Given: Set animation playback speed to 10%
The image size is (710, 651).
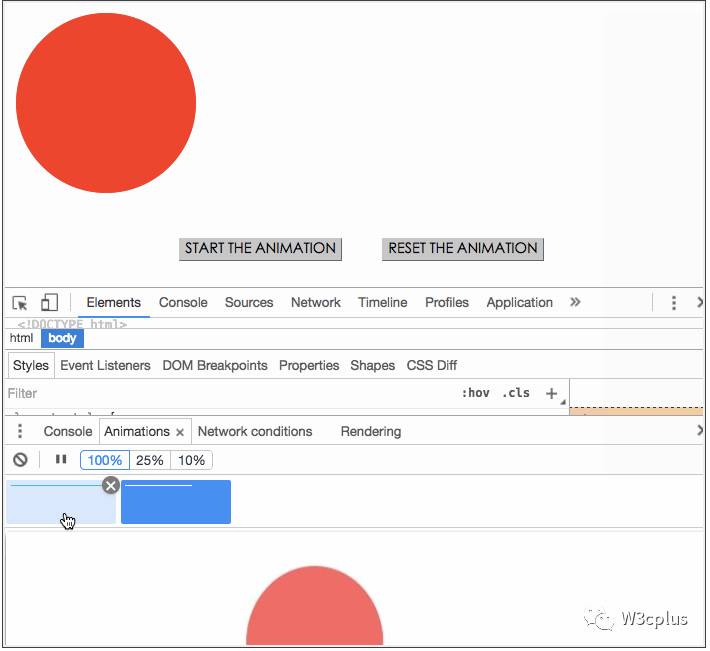Looking at the screenshot, I should (191, 460).
